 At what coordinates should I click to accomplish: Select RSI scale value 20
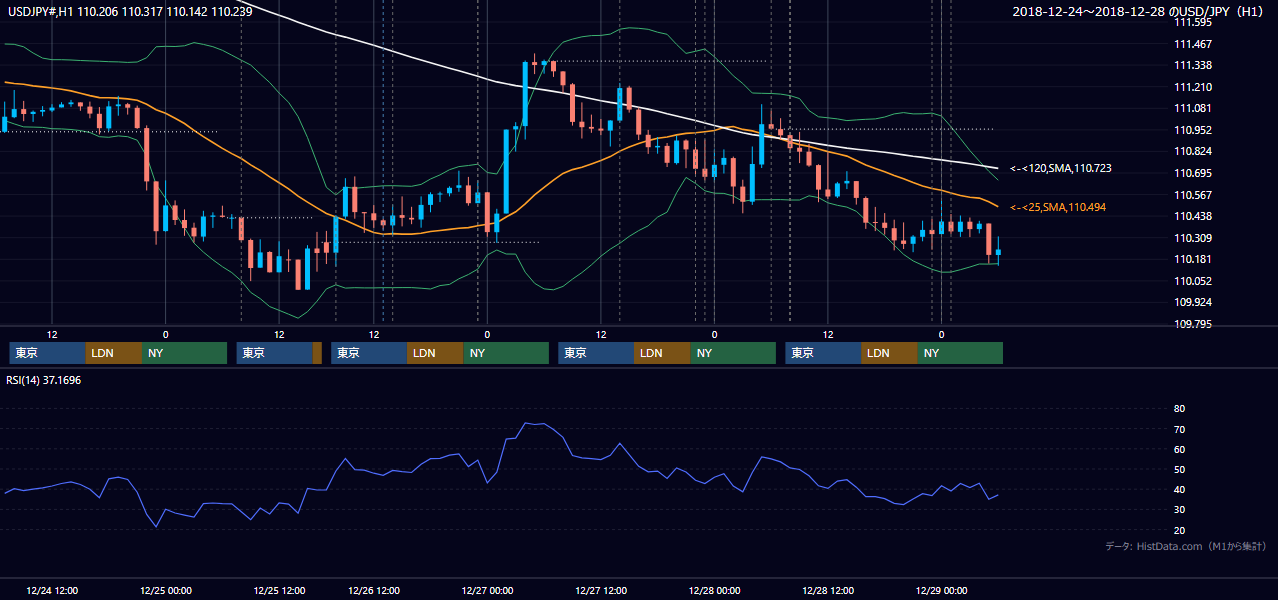1179,530
